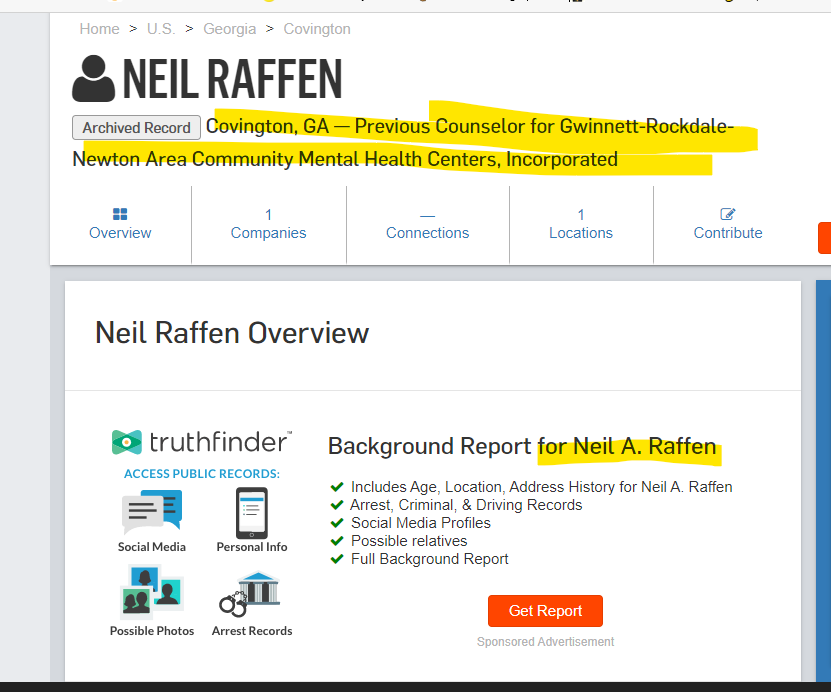Click the Sponsored Advertisement text
Viewport: 831px width, 692px height.
click(x=545, y=642)
